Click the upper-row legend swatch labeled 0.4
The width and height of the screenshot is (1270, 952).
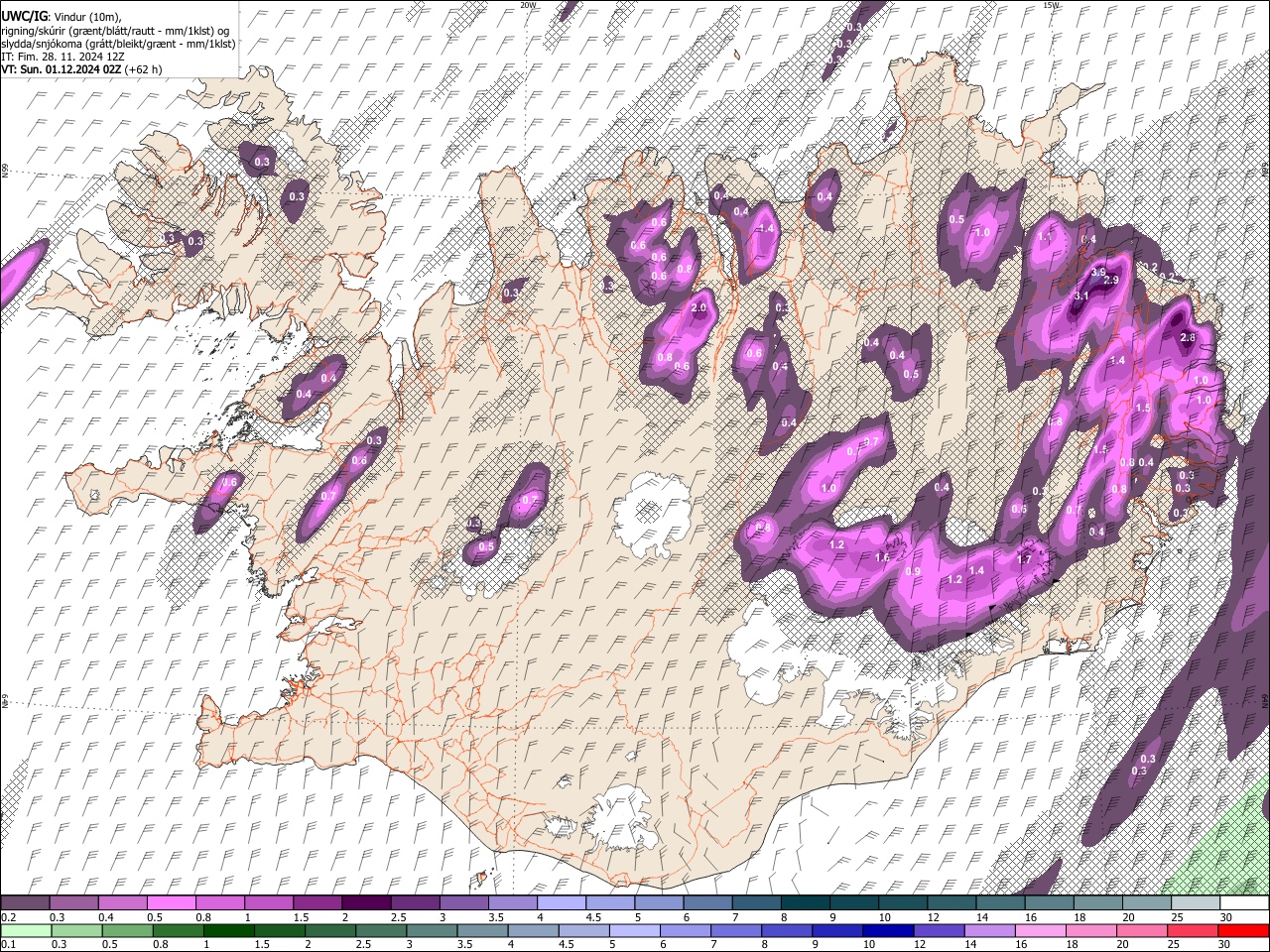(x=122, y=903)
